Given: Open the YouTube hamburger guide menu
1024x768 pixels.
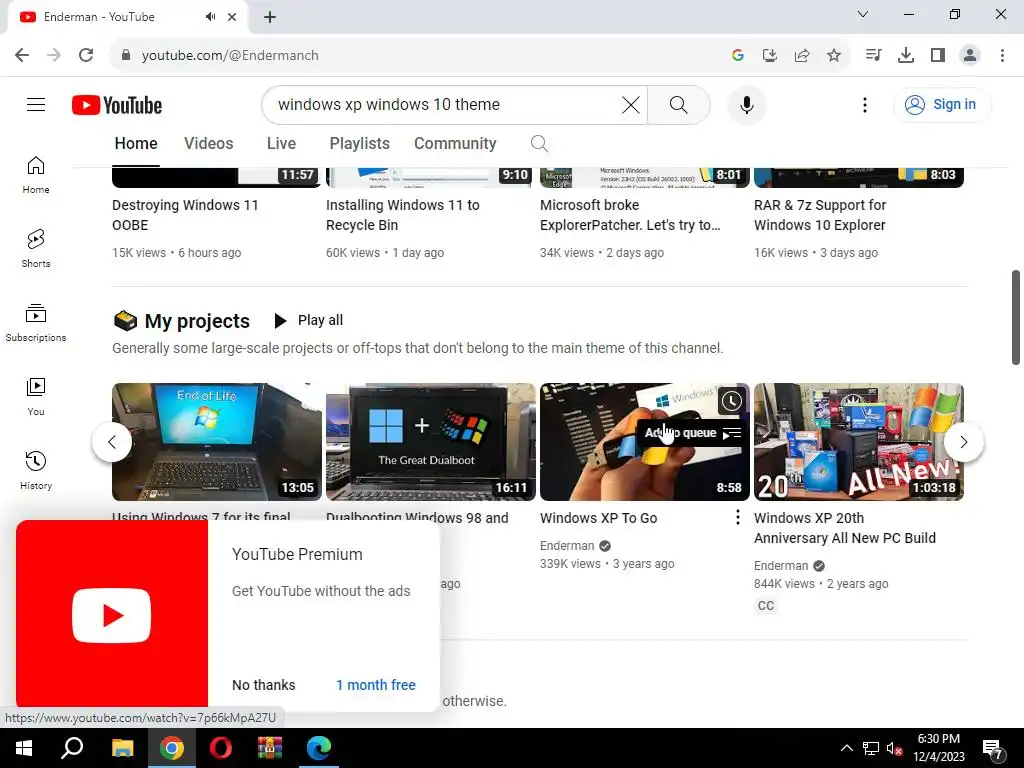Looking at the screenshot, I should (x=36, y=104).
